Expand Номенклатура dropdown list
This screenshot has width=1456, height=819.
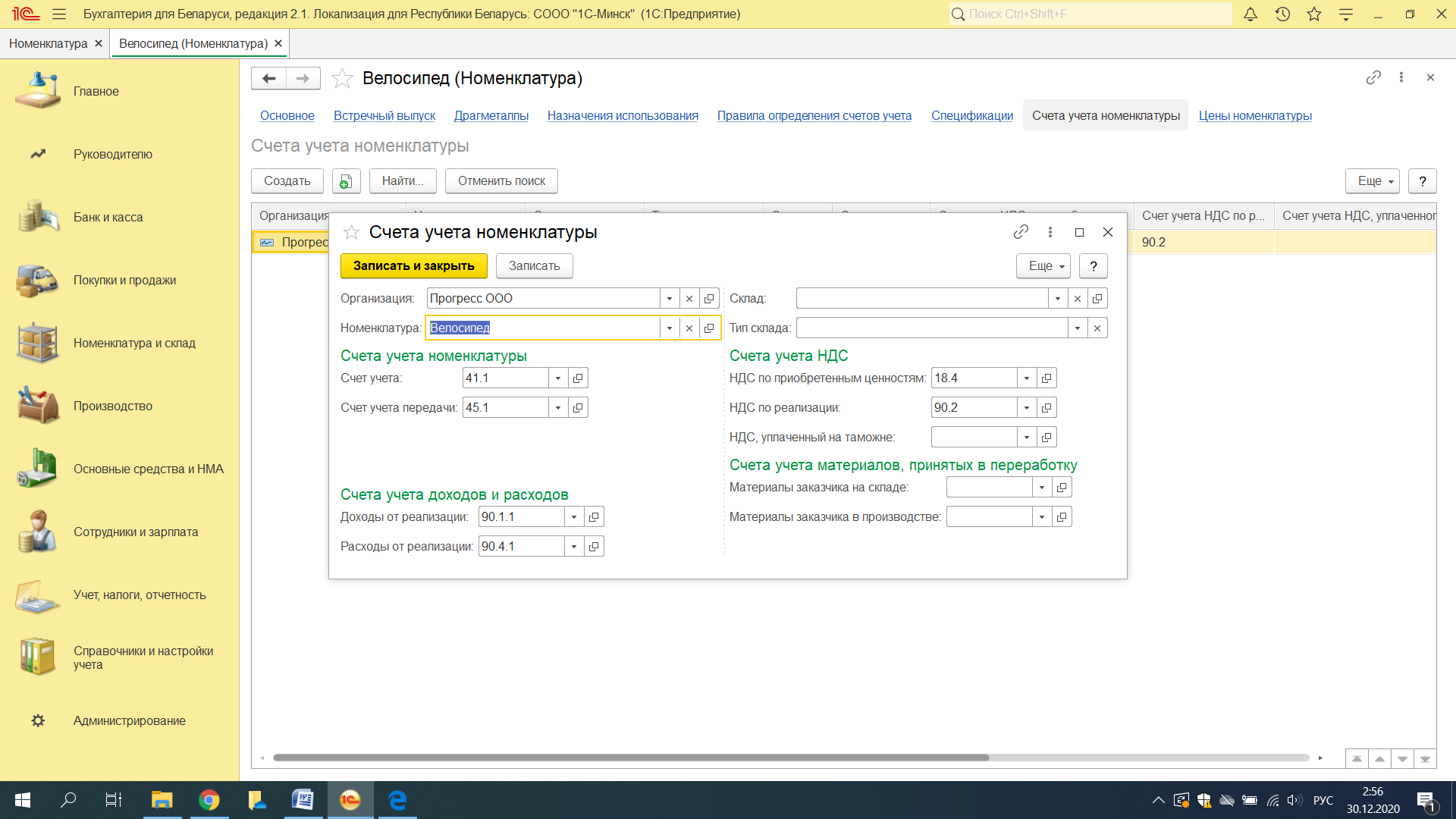point(670,328)
